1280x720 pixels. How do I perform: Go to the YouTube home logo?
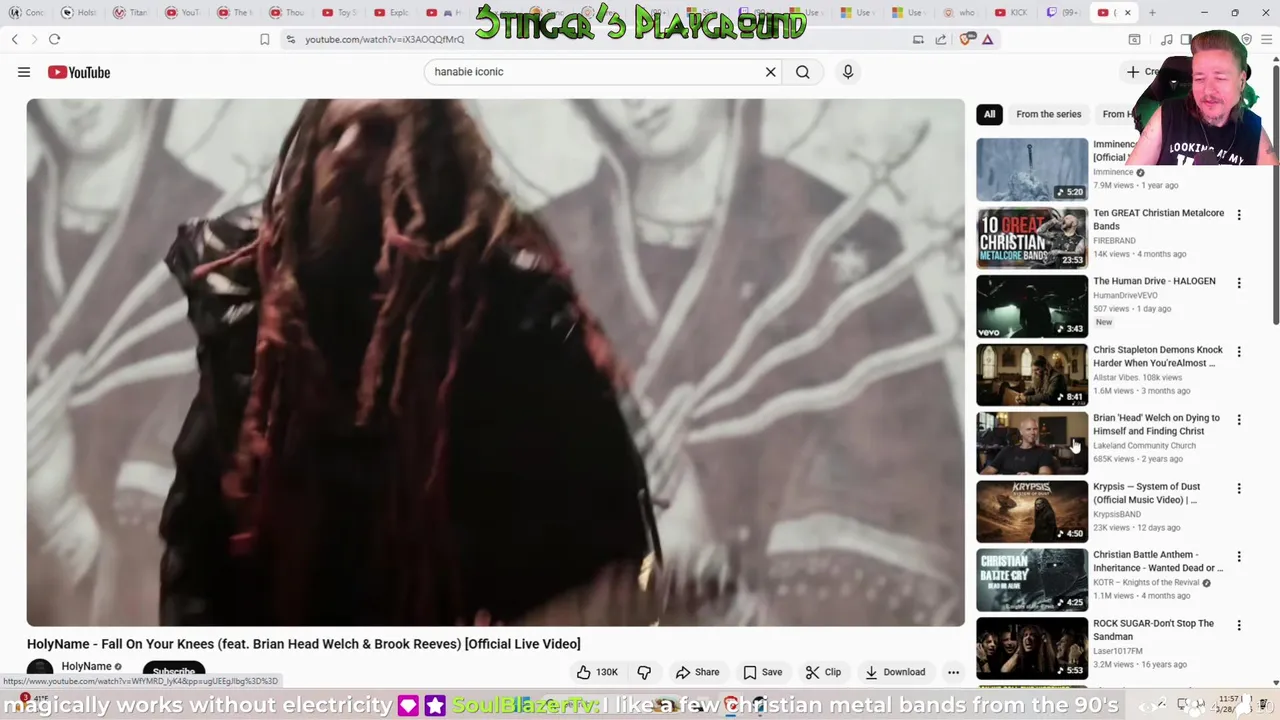[79, 72]
